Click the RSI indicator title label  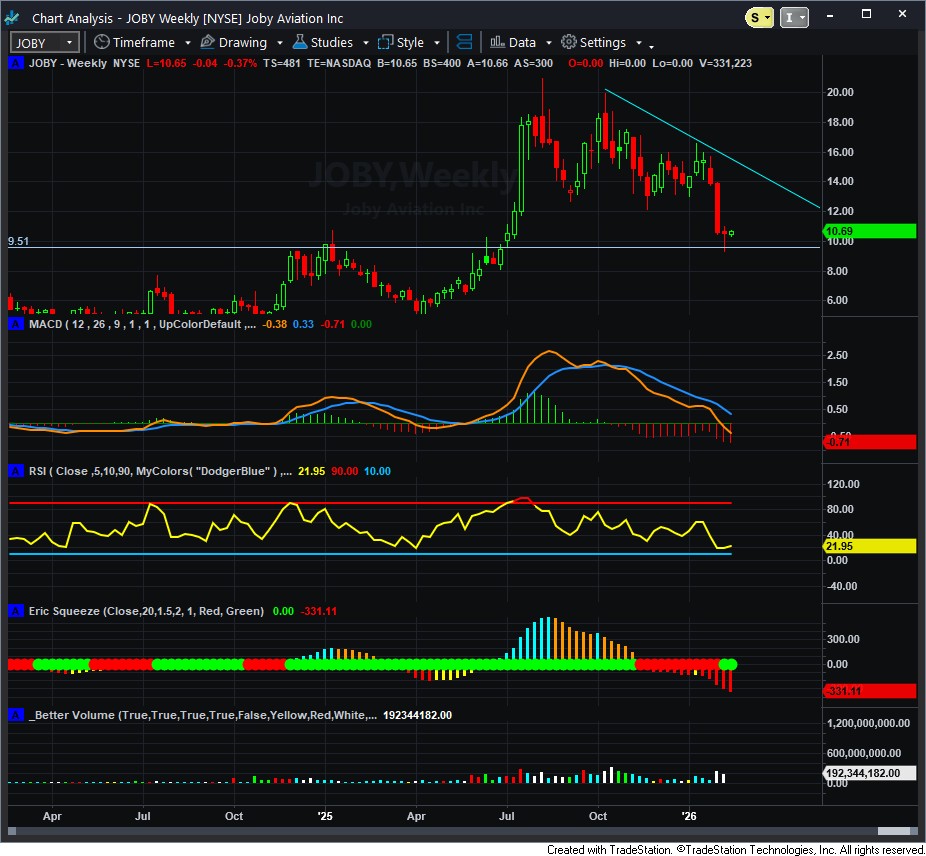coord(150,471)
